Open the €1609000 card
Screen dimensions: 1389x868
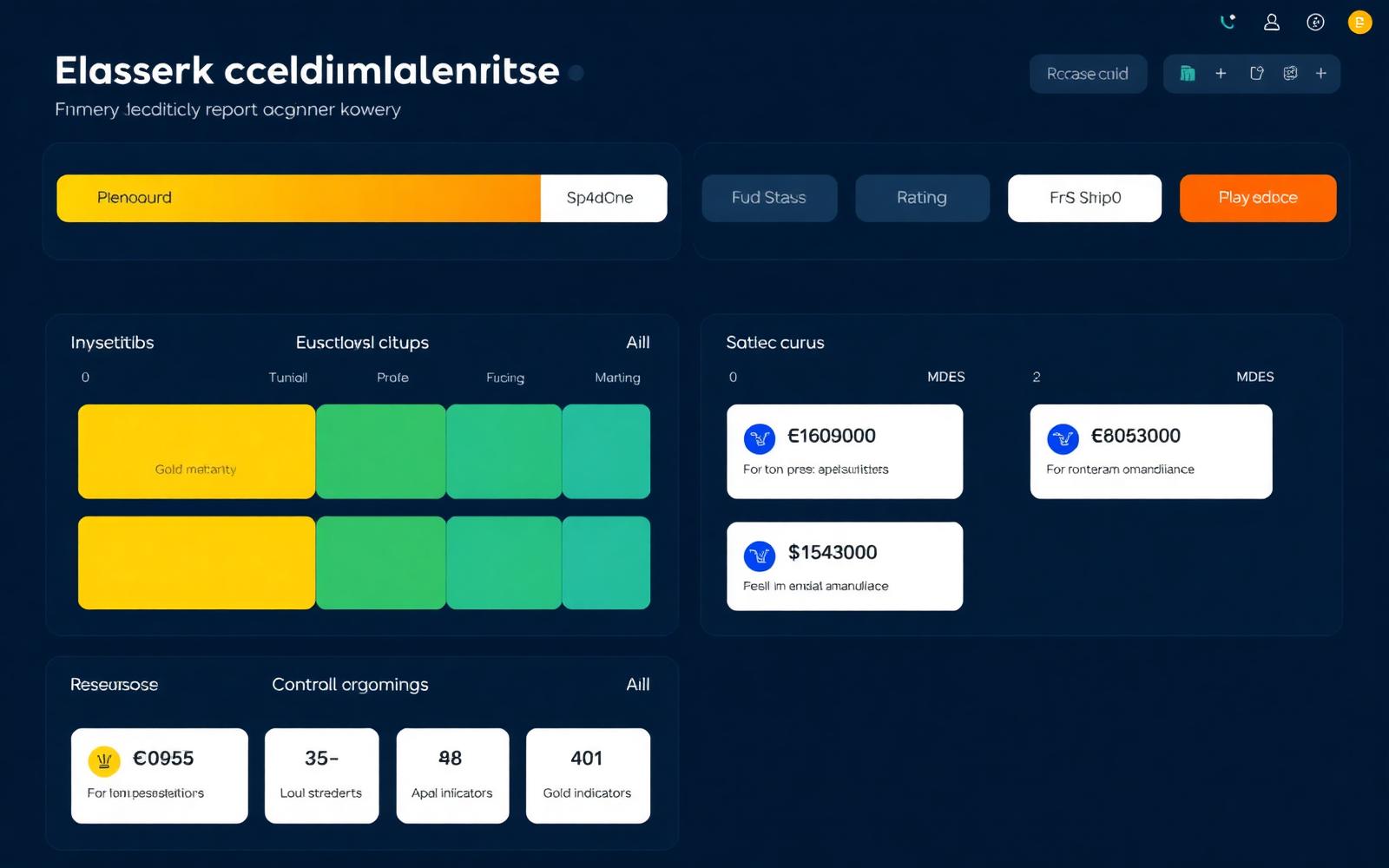(845, 451)
